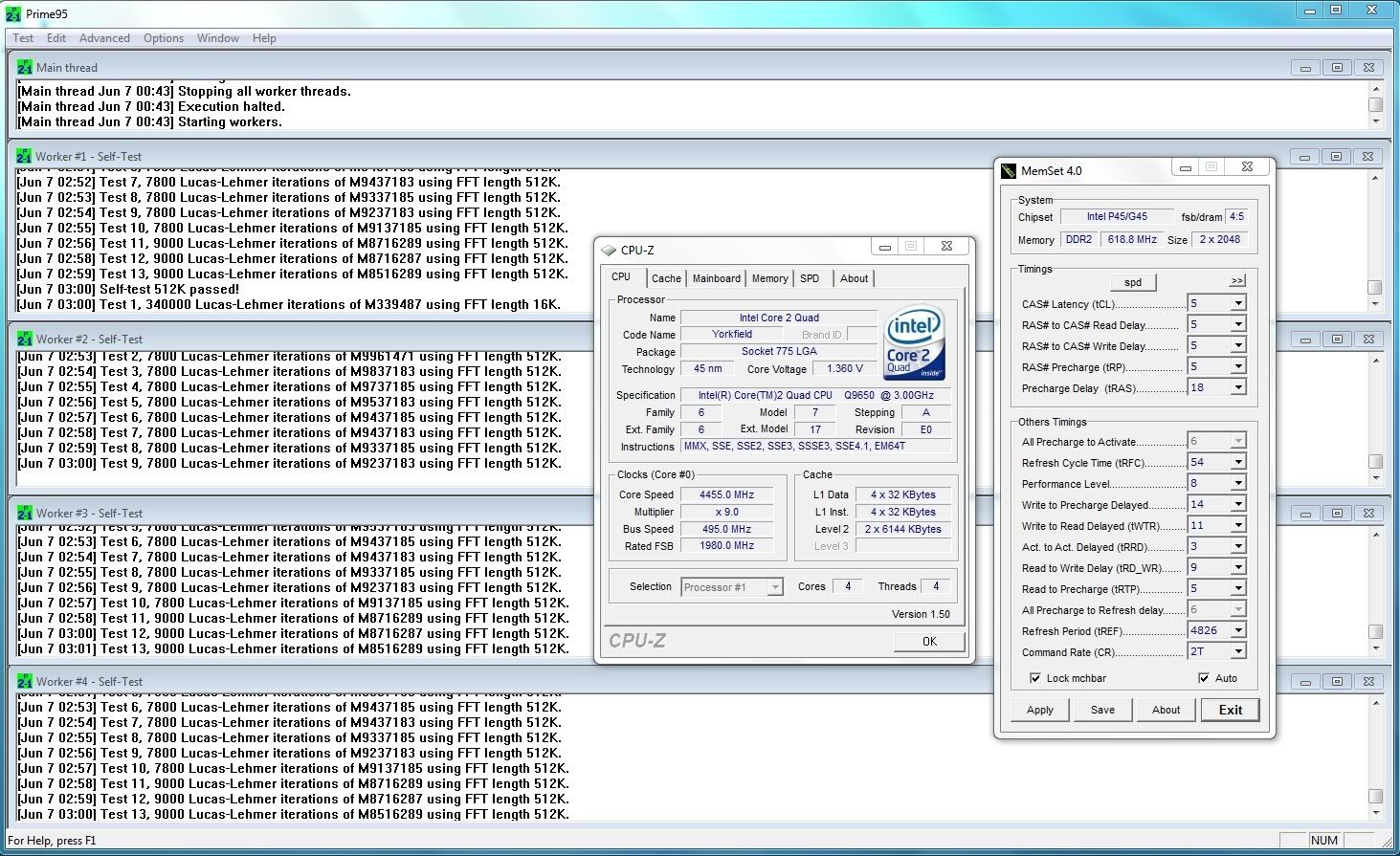
Task: Open Refresh Cycle Time (tRFC) dropdown
Action: click(x=1238, y=462)
